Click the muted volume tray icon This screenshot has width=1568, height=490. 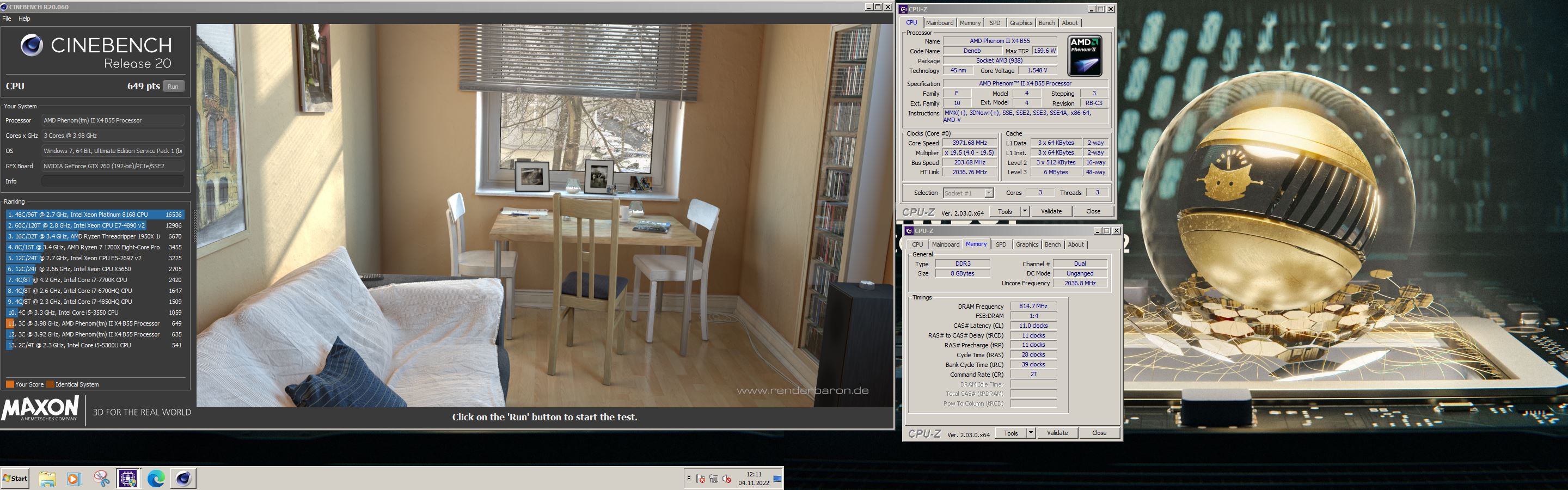(x=726, y=479)
